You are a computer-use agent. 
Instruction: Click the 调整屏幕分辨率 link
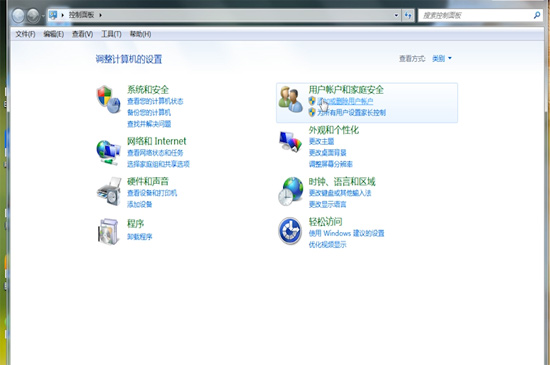pos(331,164)
